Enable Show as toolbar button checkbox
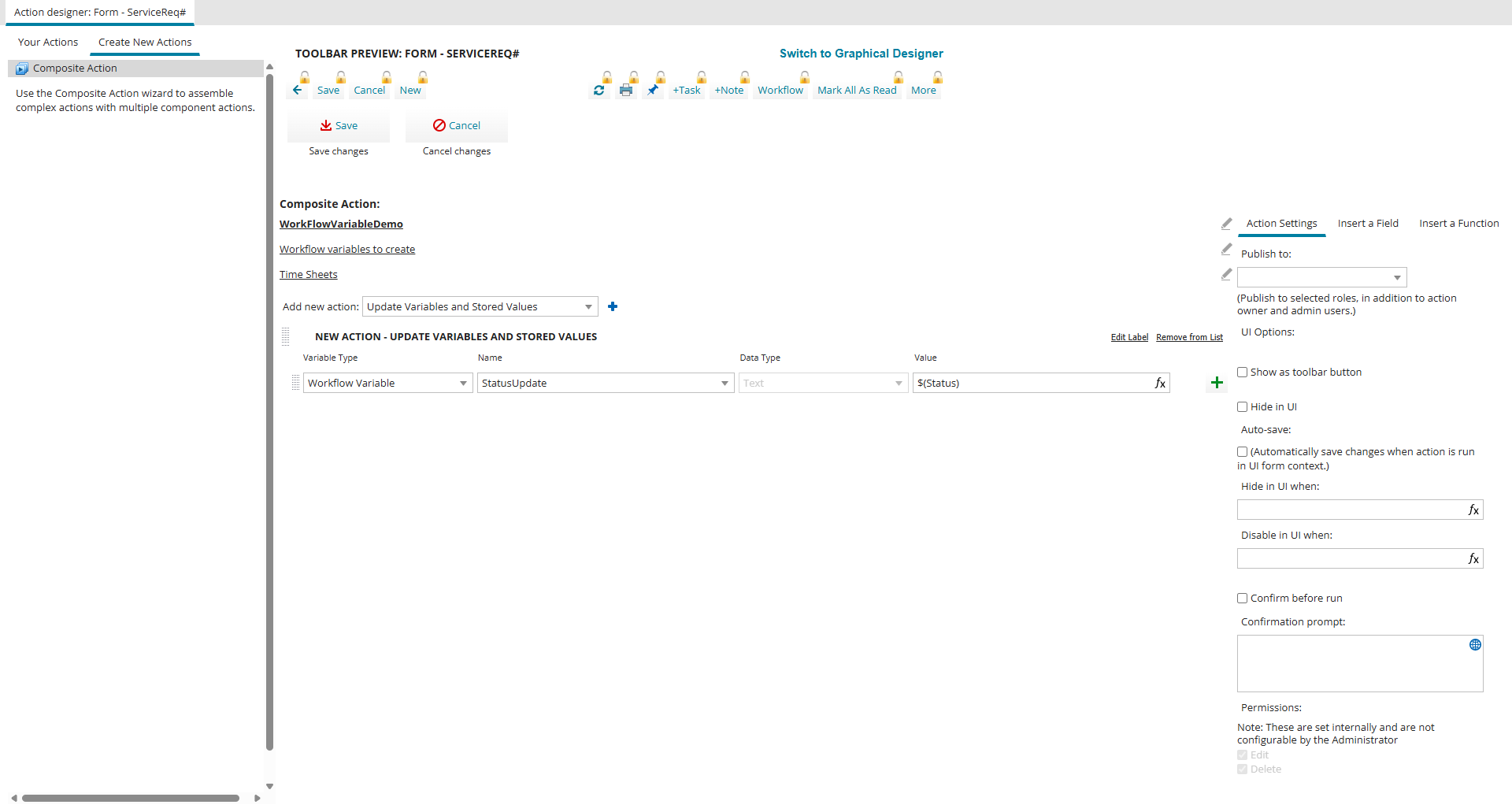This screenshot has height=812, width=1512. click(1243, 373)
